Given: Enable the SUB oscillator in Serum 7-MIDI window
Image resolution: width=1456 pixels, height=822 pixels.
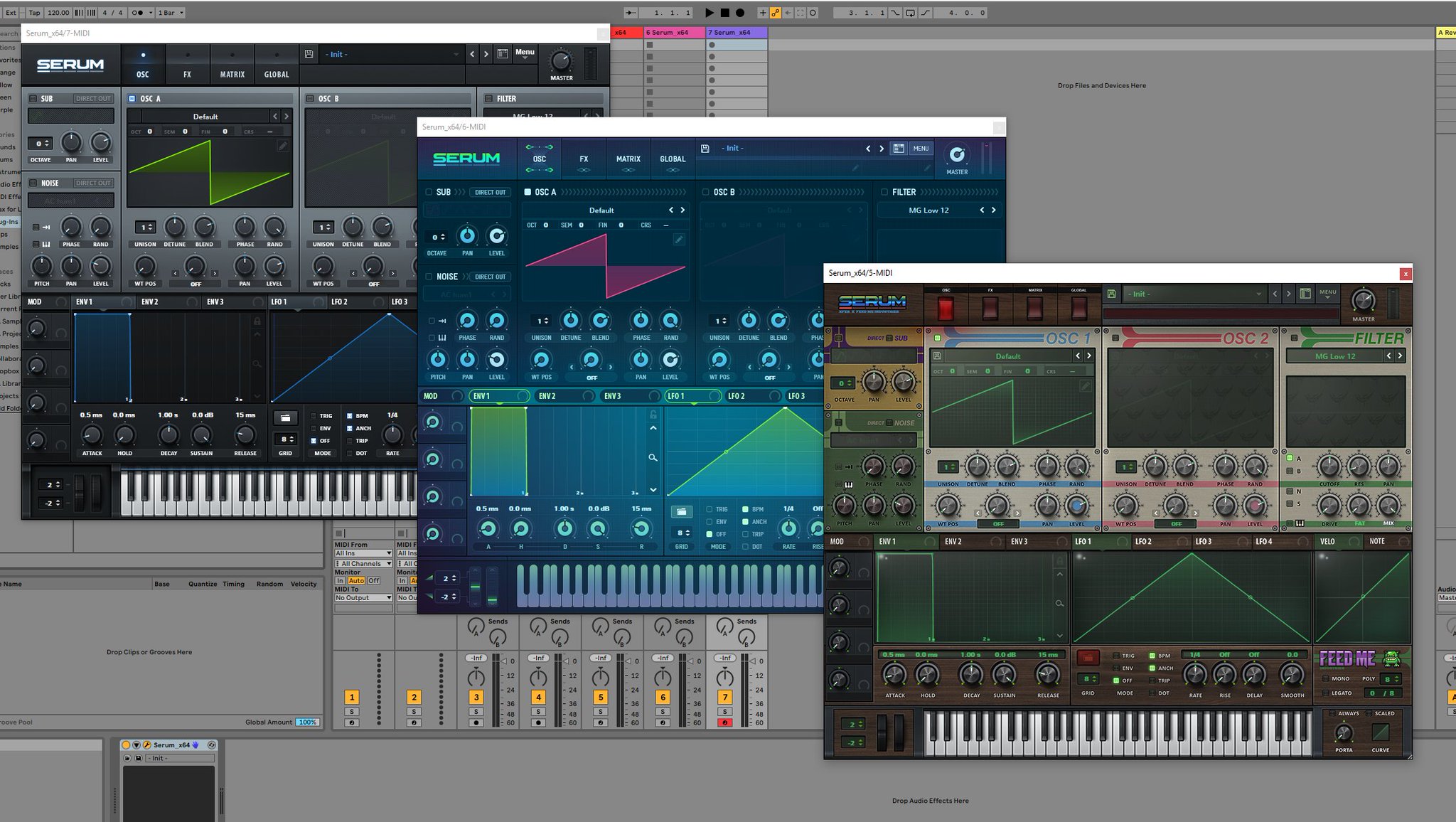Looking at the screenshot, I should pos(33,99).
